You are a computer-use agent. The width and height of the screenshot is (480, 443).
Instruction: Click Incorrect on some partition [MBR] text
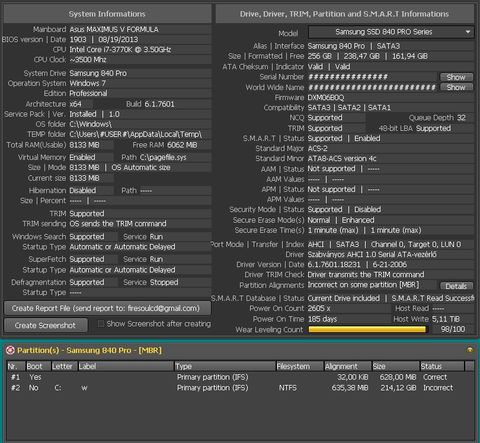click(363, 285)
